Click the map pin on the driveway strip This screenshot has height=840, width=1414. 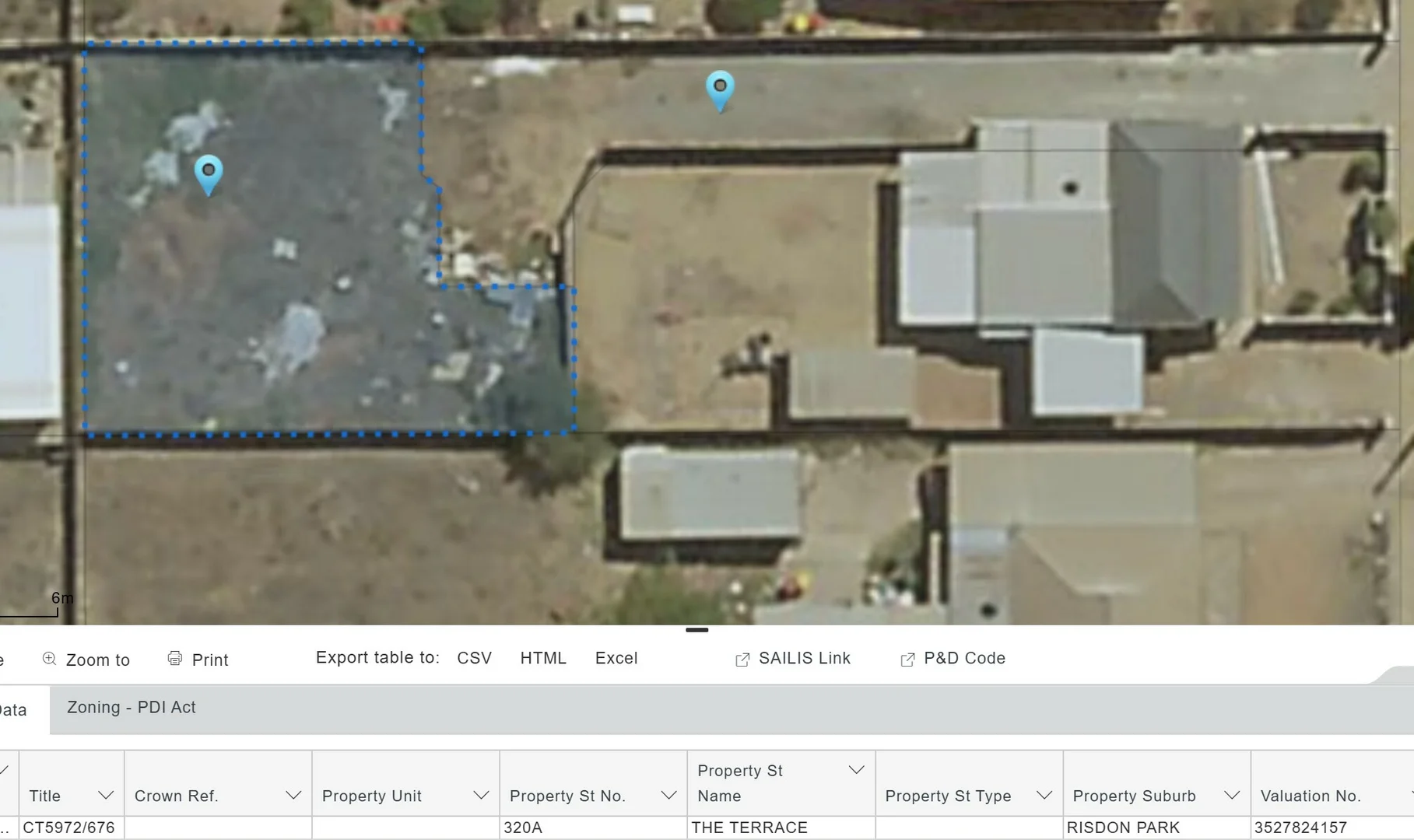click(x=720, y=89)
